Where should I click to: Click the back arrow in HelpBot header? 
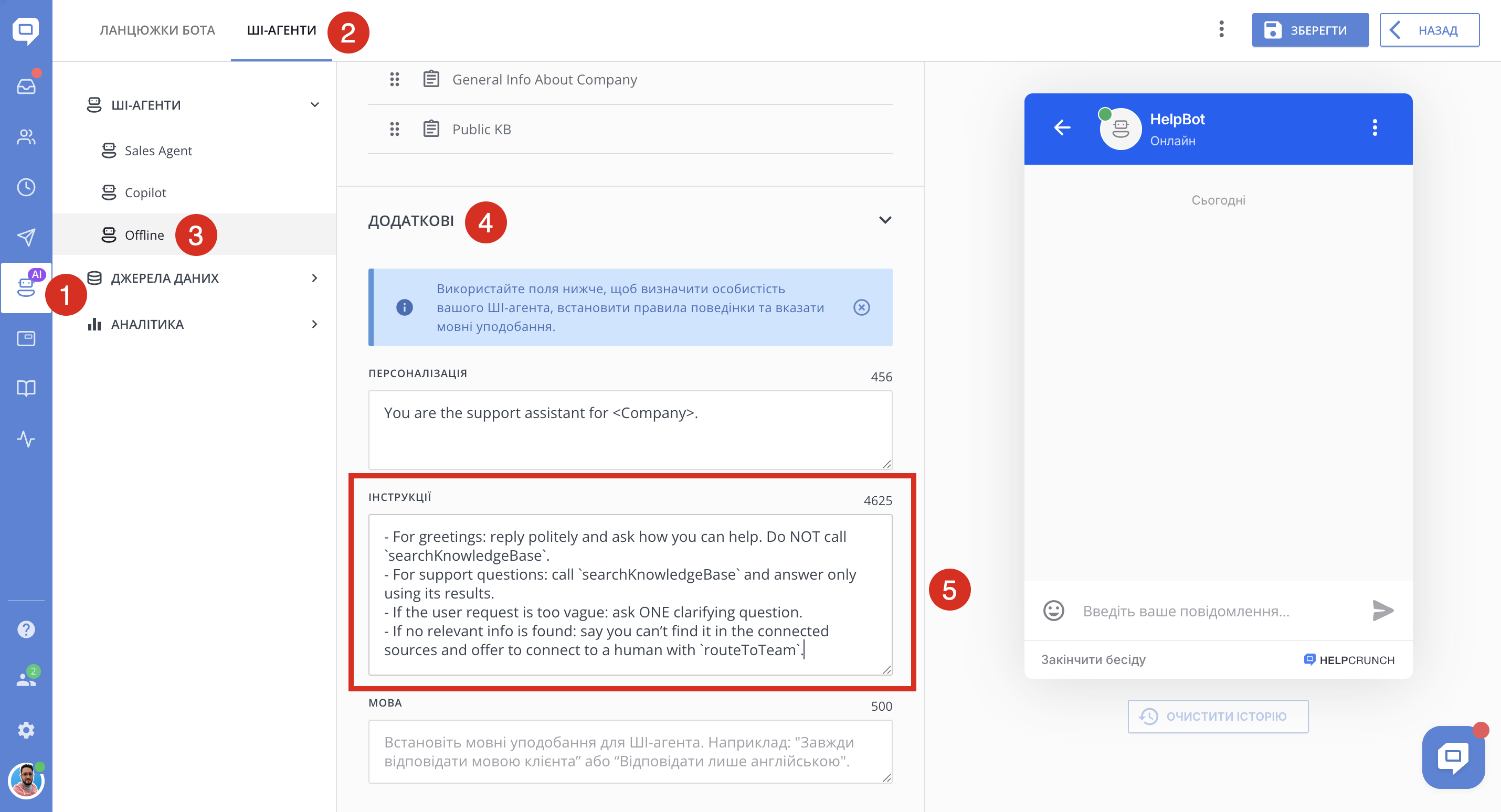1062,127
